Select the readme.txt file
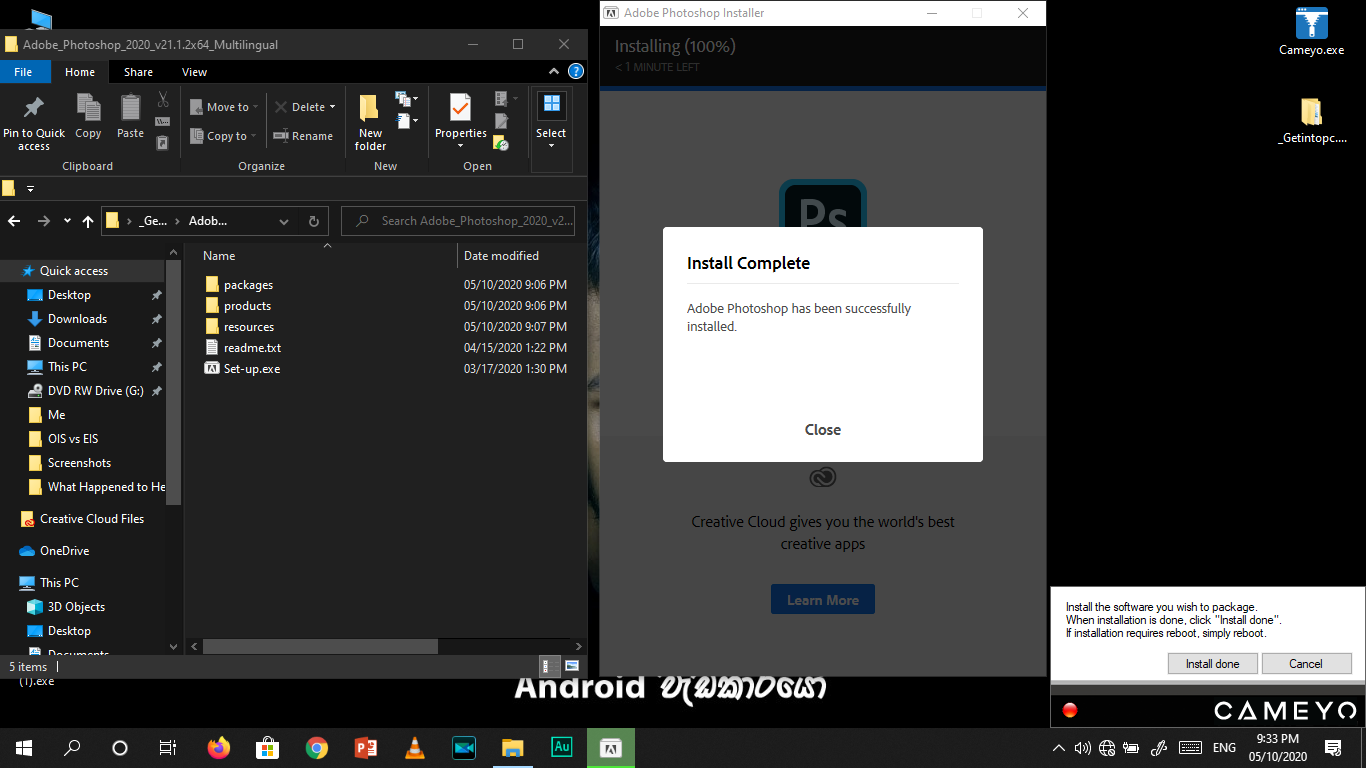 point(252,348)
